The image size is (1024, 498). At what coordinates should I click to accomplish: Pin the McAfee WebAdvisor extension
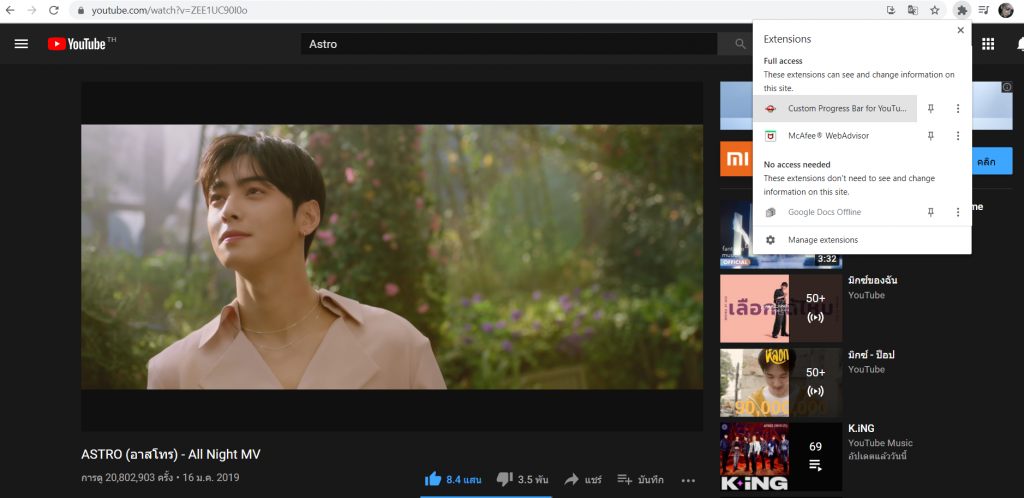tap(931, 136)
